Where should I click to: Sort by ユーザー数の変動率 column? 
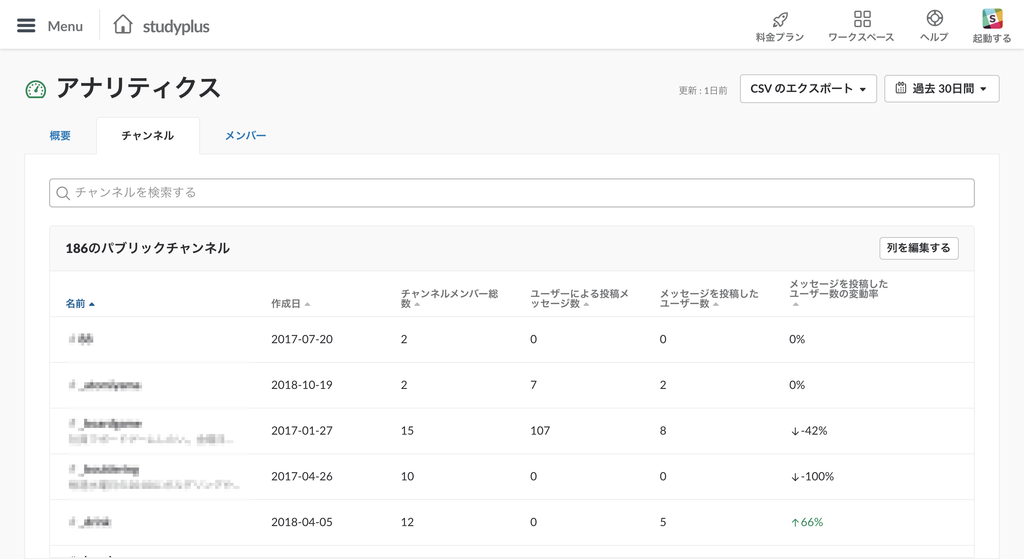click(839, 294)
